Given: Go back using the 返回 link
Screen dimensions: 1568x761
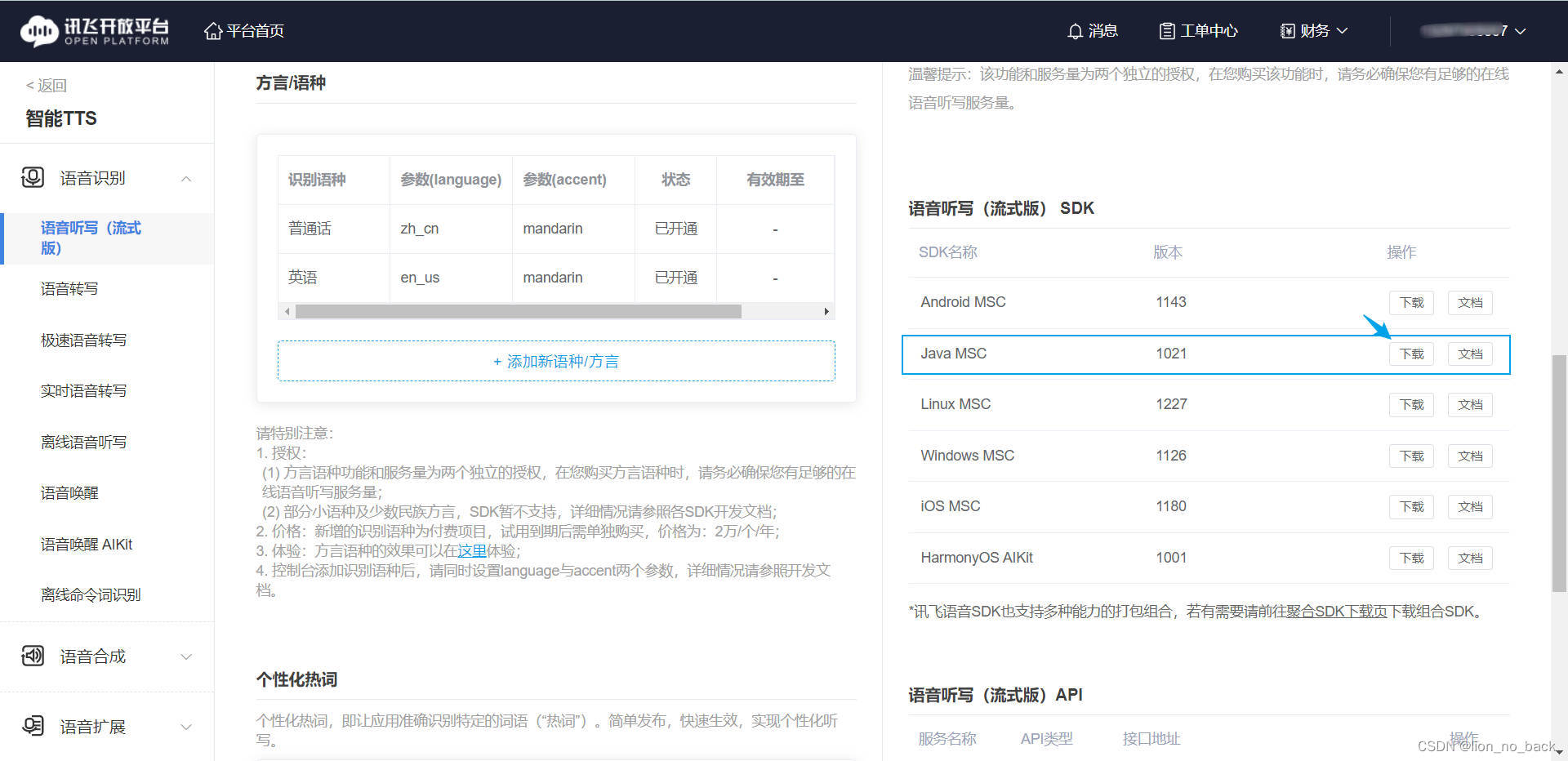Looking at the screenshot, I should click(46, 86).
